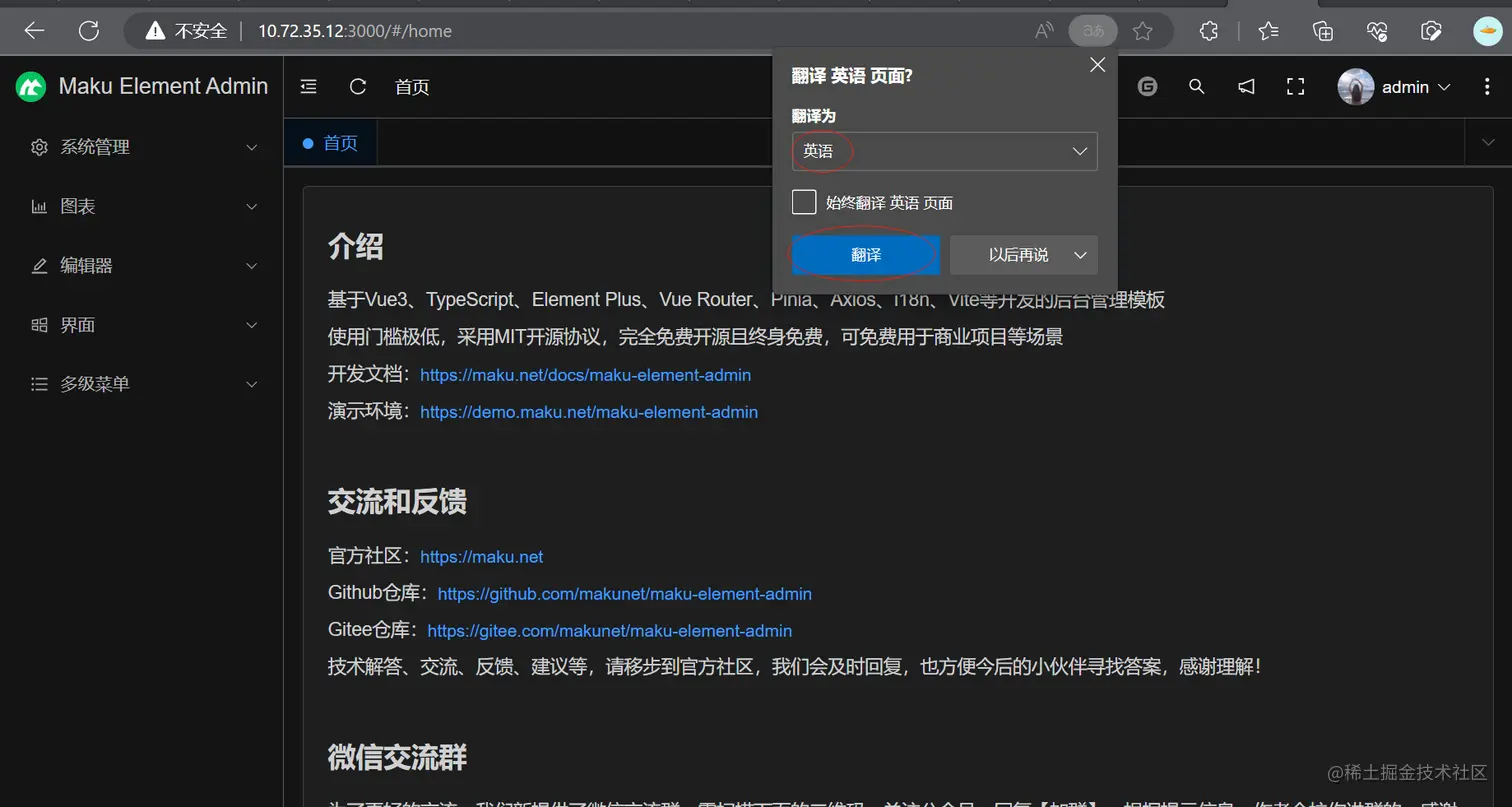Go back using the browser back arrow
1512x807 pixels.
pos(35,31)
